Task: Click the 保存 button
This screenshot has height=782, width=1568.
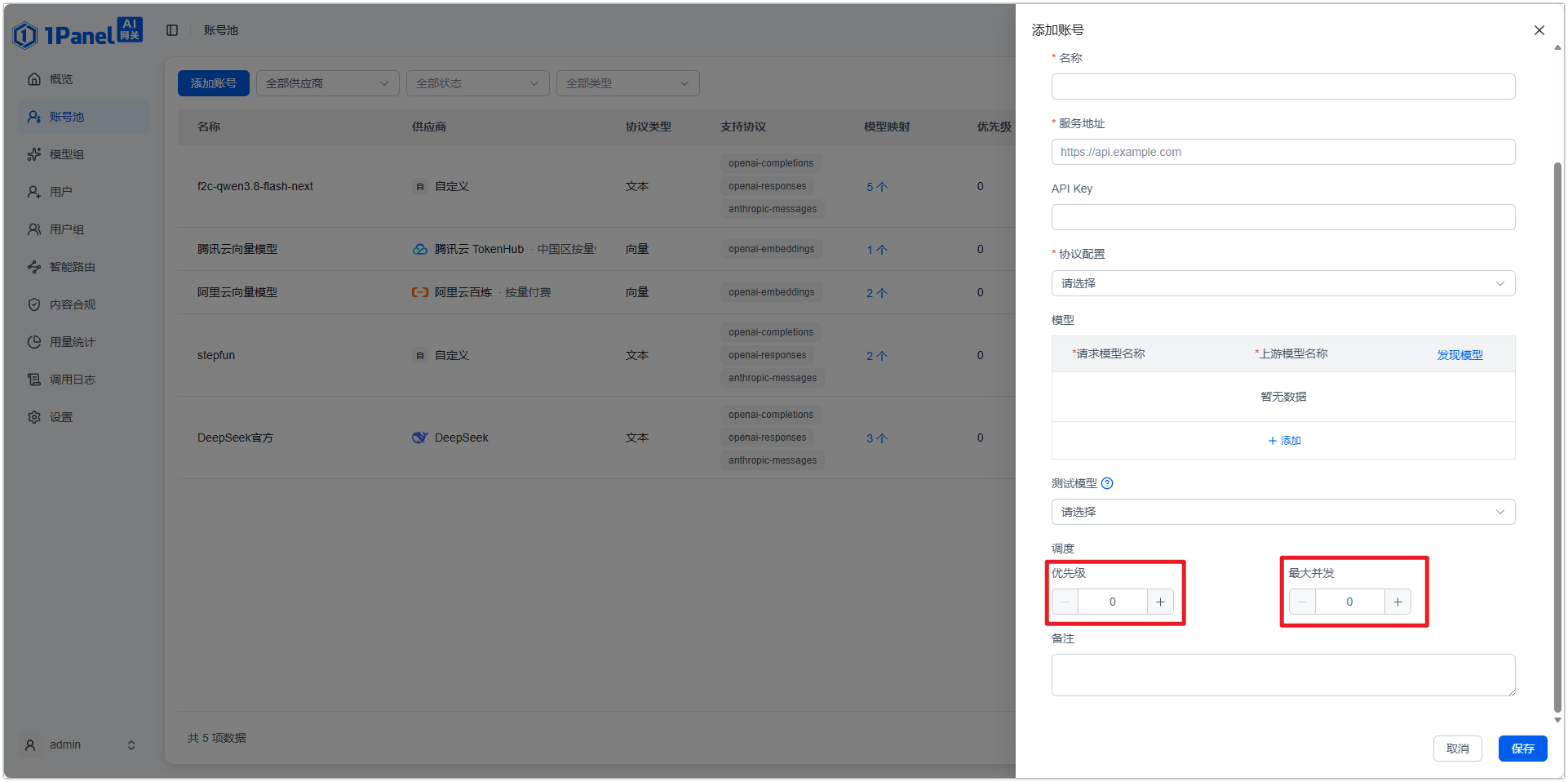Action: 1522,749
